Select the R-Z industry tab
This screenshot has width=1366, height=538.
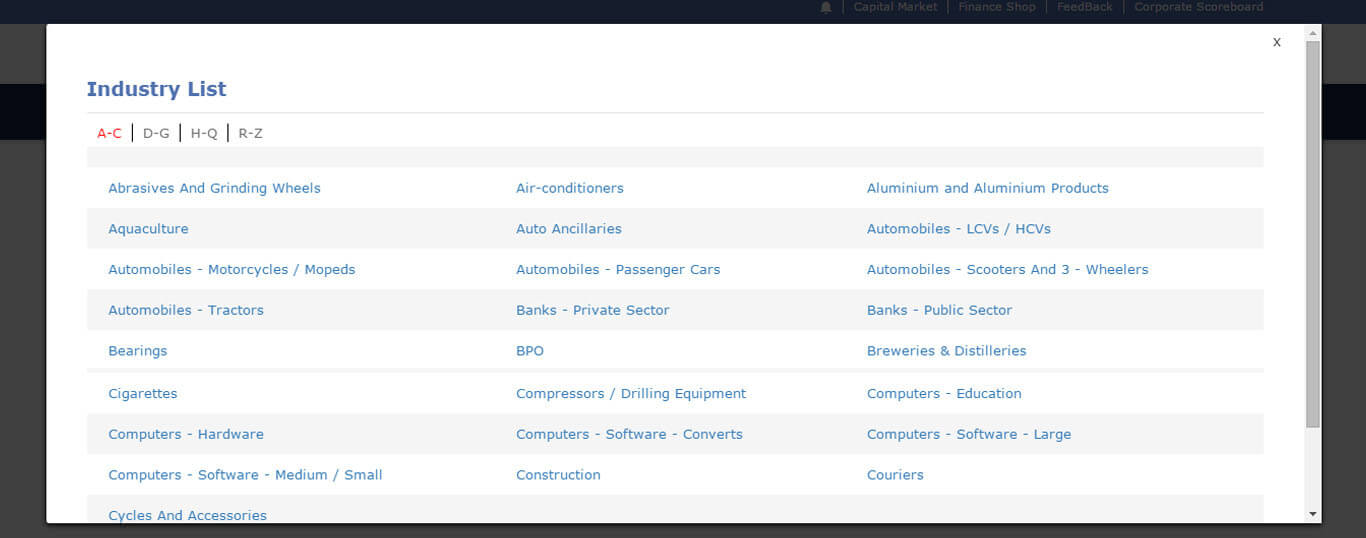(x=250, y=133)
